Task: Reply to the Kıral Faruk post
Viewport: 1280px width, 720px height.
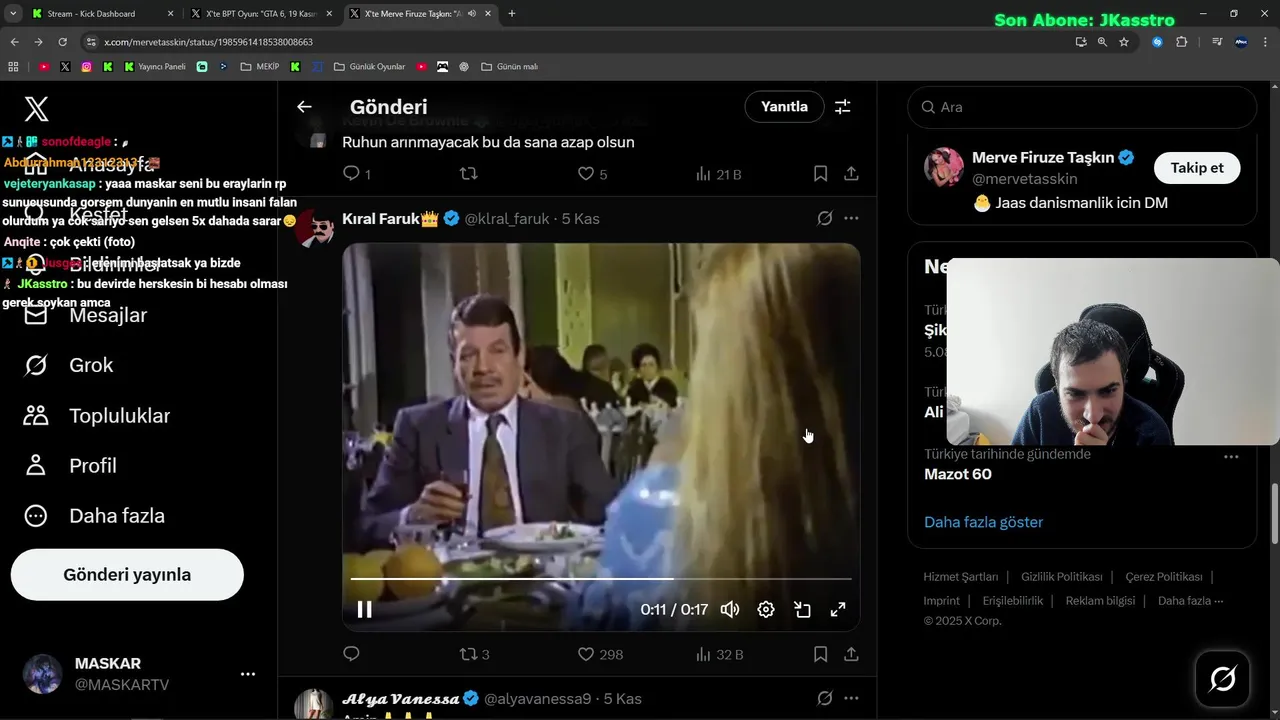Action: pyautogui.click(x=351, y=654)
